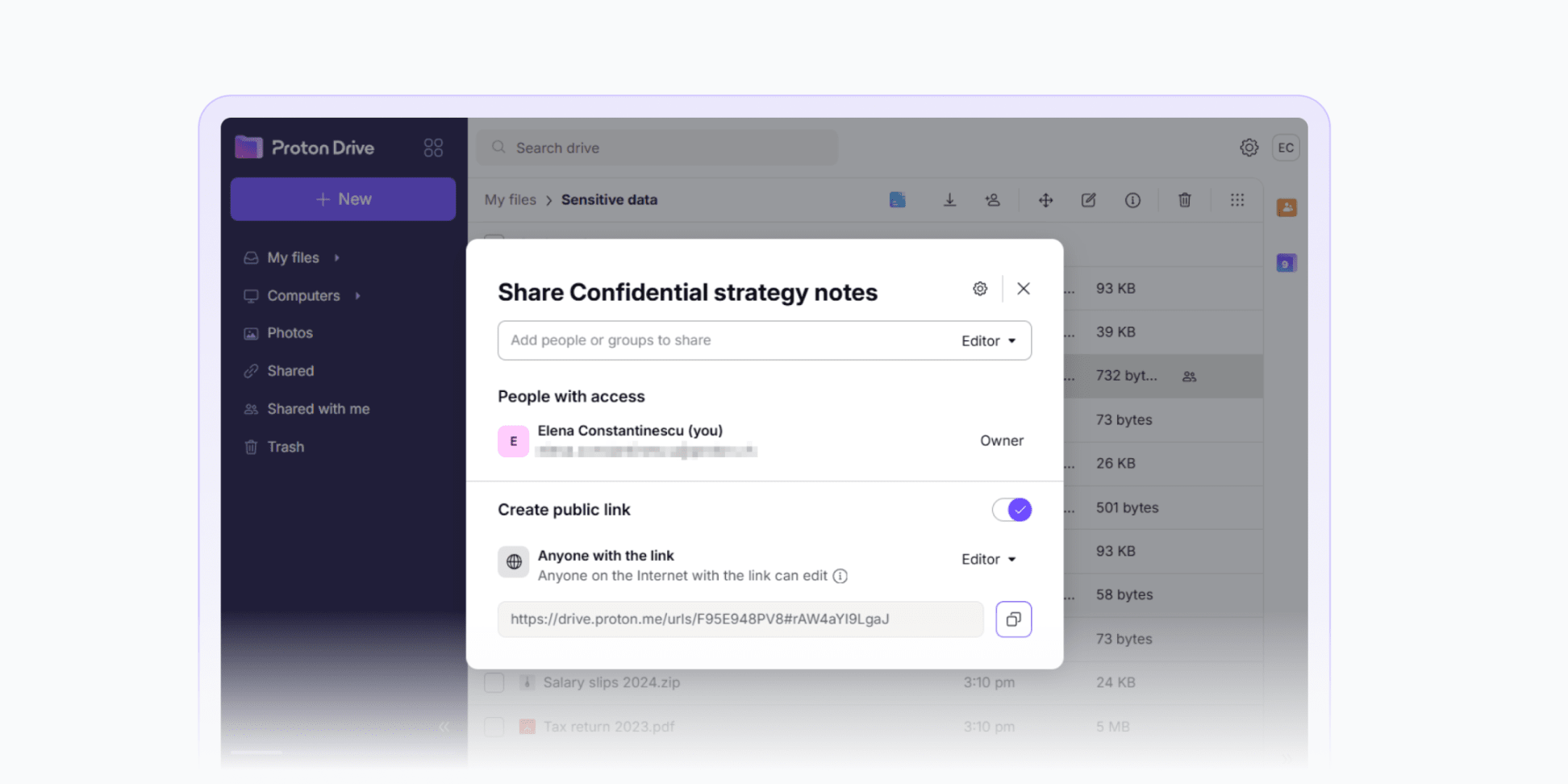Open Computers in sidebar
1568x784 pixels.
(x=303, y=295)
